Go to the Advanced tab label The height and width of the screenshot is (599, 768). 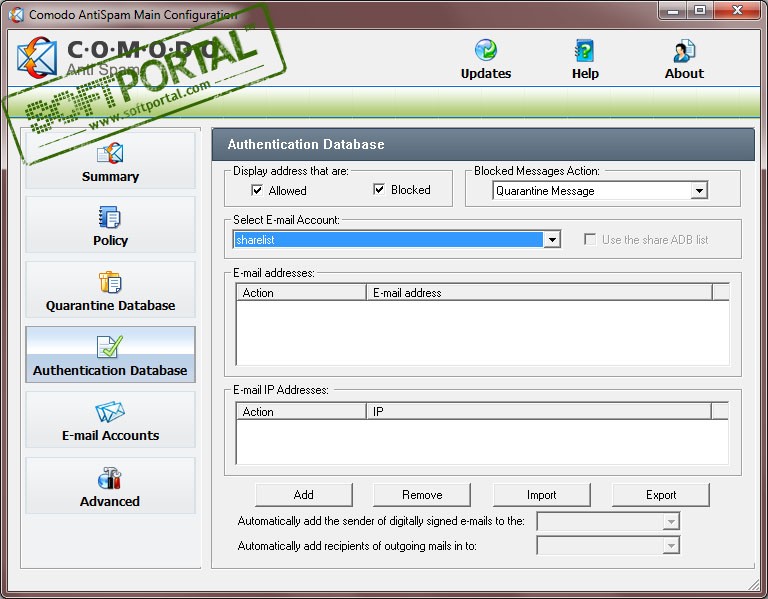click(x=110, y=502)
